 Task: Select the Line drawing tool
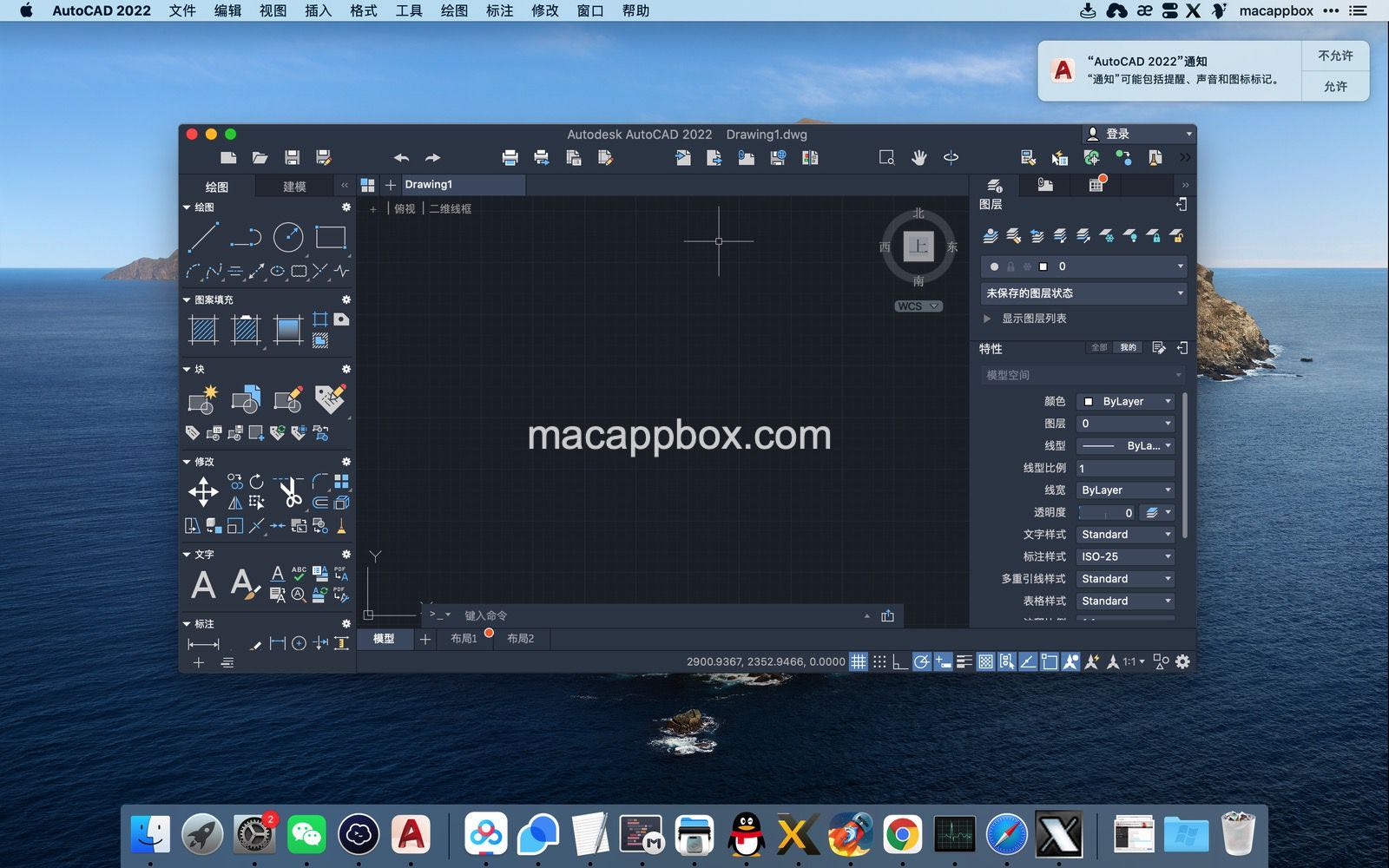(203, 237)
